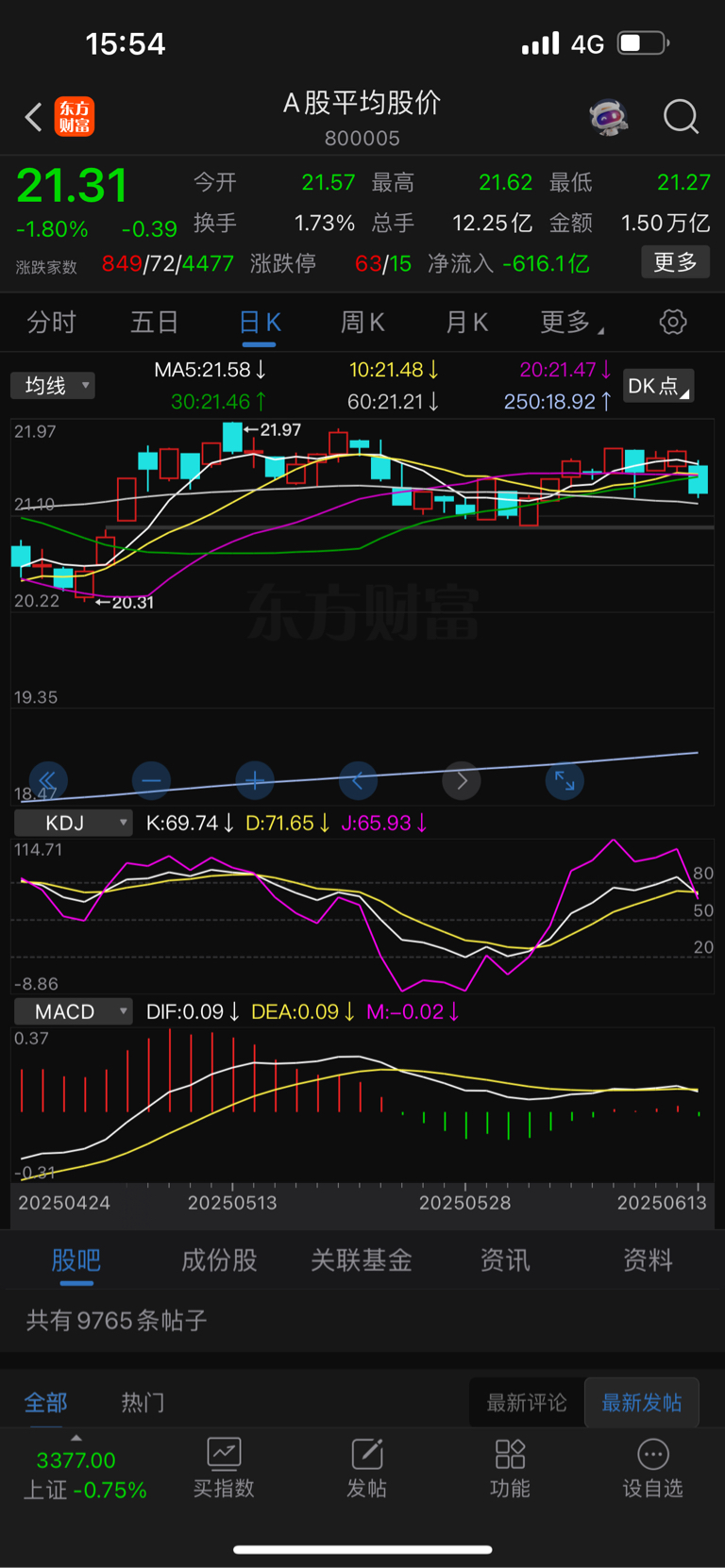This screenshot has width=725, height=1568.
Task: Tap the 上证 3377.00 index value
Action: [x=76, y=1460]
